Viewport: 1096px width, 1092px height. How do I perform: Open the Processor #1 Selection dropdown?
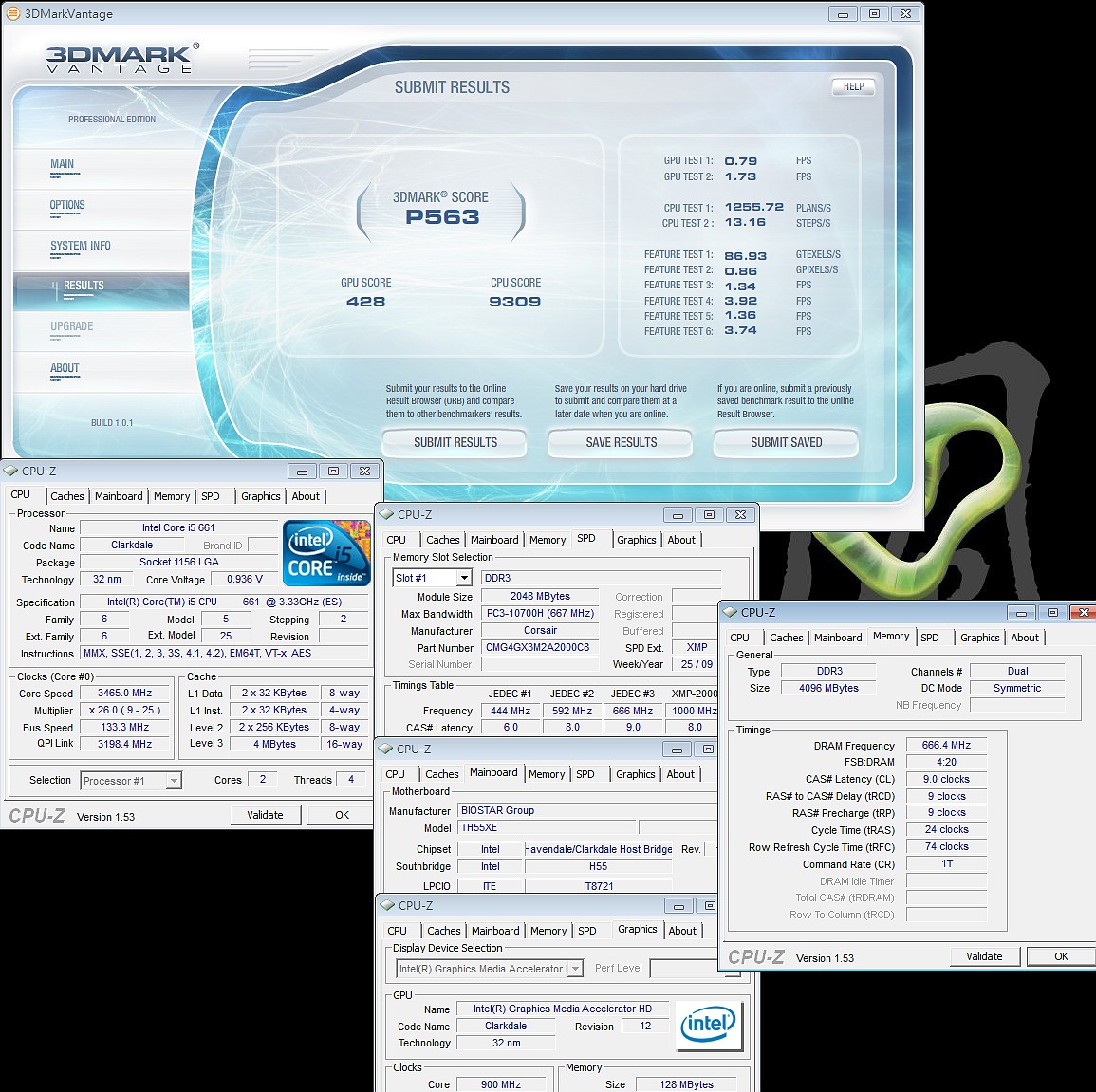[174, 781]
